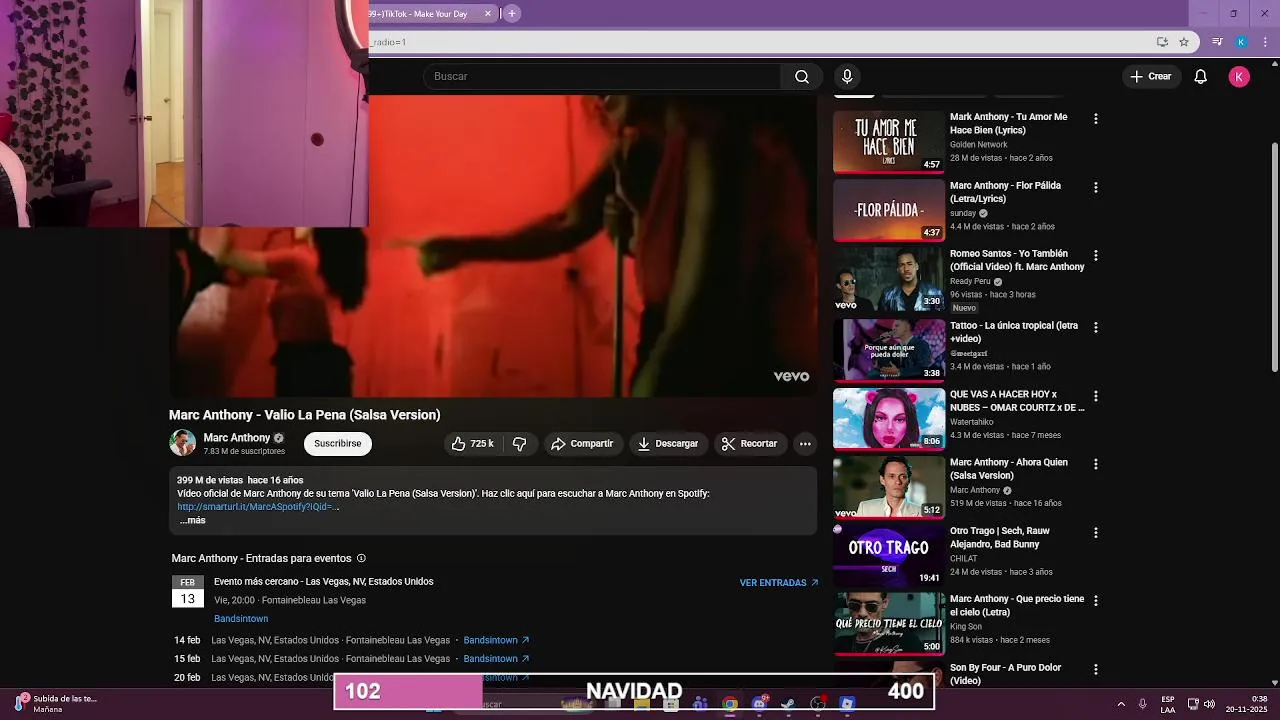
Task: Open title Son By Four - A Puro Dolor
Action: point(1005,674)
